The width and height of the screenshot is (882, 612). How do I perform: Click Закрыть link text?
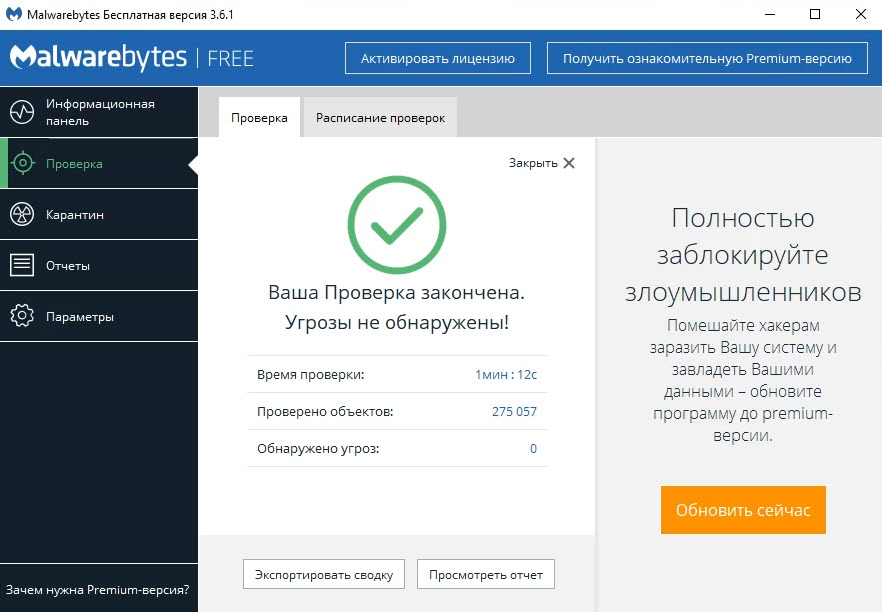coord(533,163)
